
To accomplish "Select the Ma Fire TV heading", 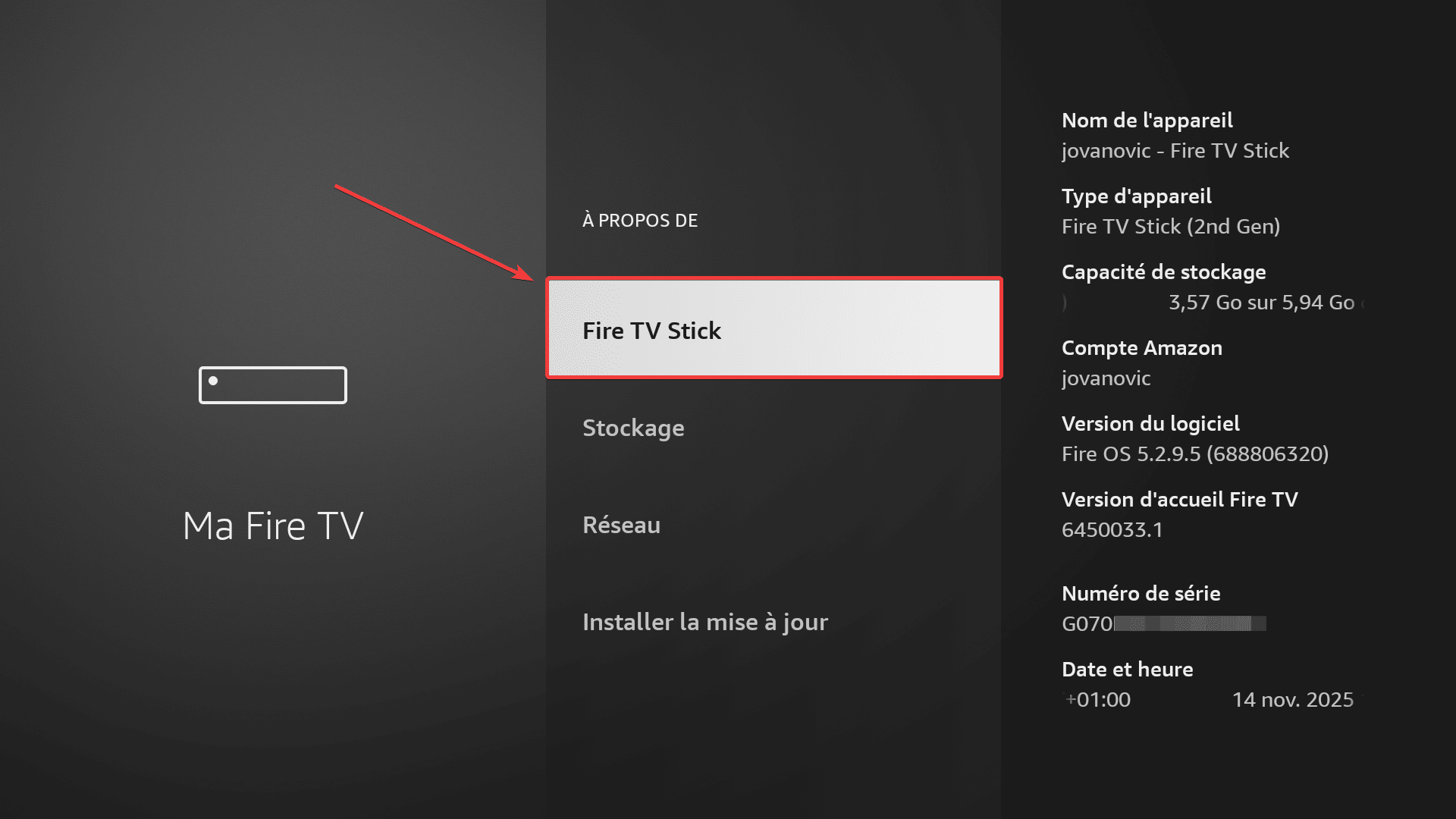I will (x=274, y=525).
